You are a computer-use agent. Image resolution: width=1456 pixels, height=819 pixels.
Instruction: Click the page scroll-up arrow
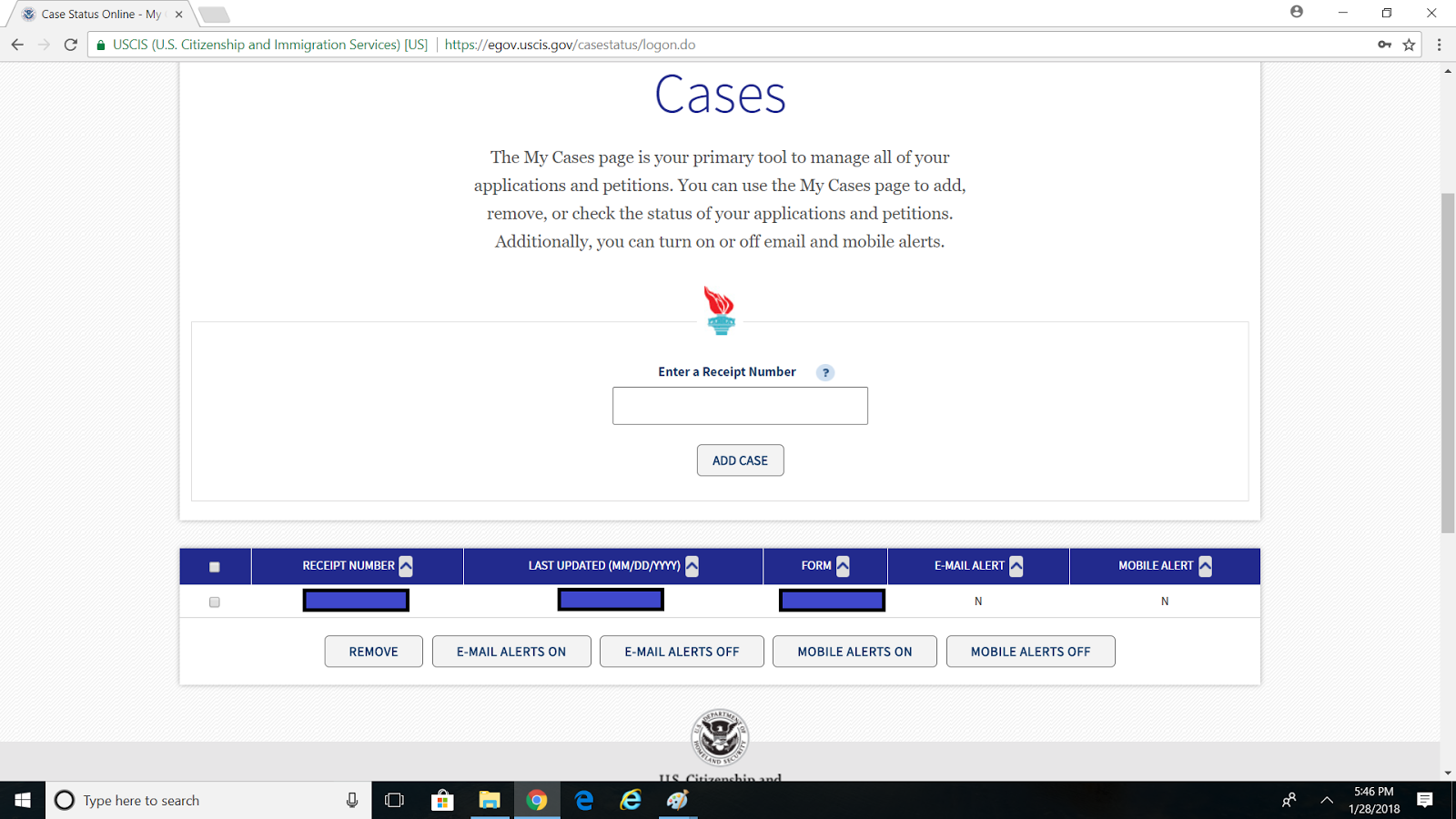(x=1448, y=70)
